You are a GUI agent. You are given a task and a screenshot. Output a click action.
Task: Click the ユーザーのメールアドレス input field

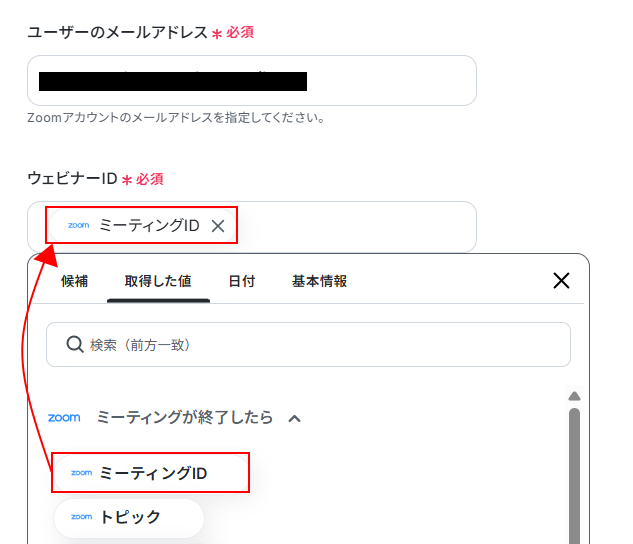[252, 81]
